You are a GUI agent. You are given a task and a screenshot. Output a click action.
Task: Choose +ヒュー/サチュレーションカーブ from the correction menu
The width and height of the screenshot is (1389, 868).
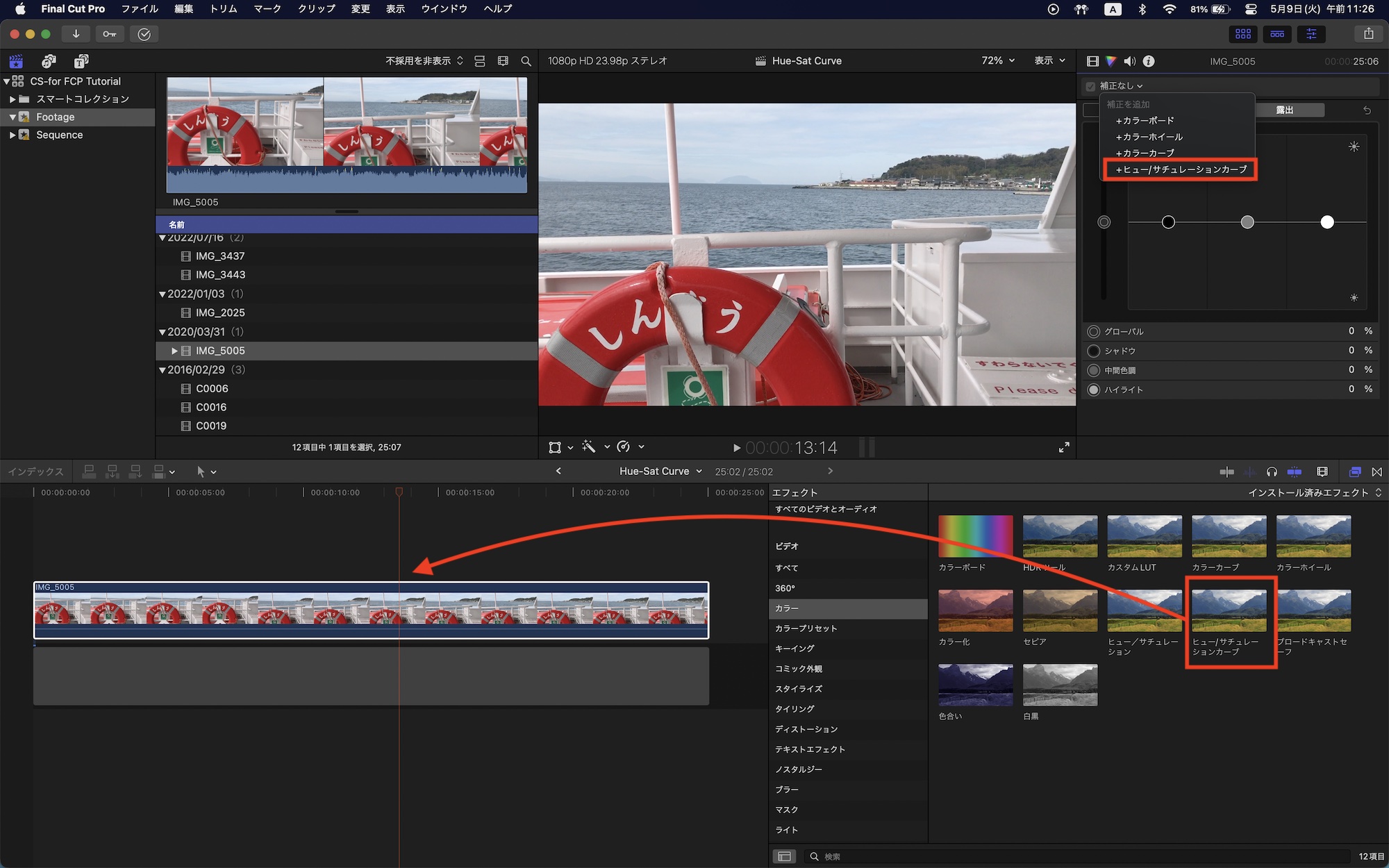click(1179, 169)
